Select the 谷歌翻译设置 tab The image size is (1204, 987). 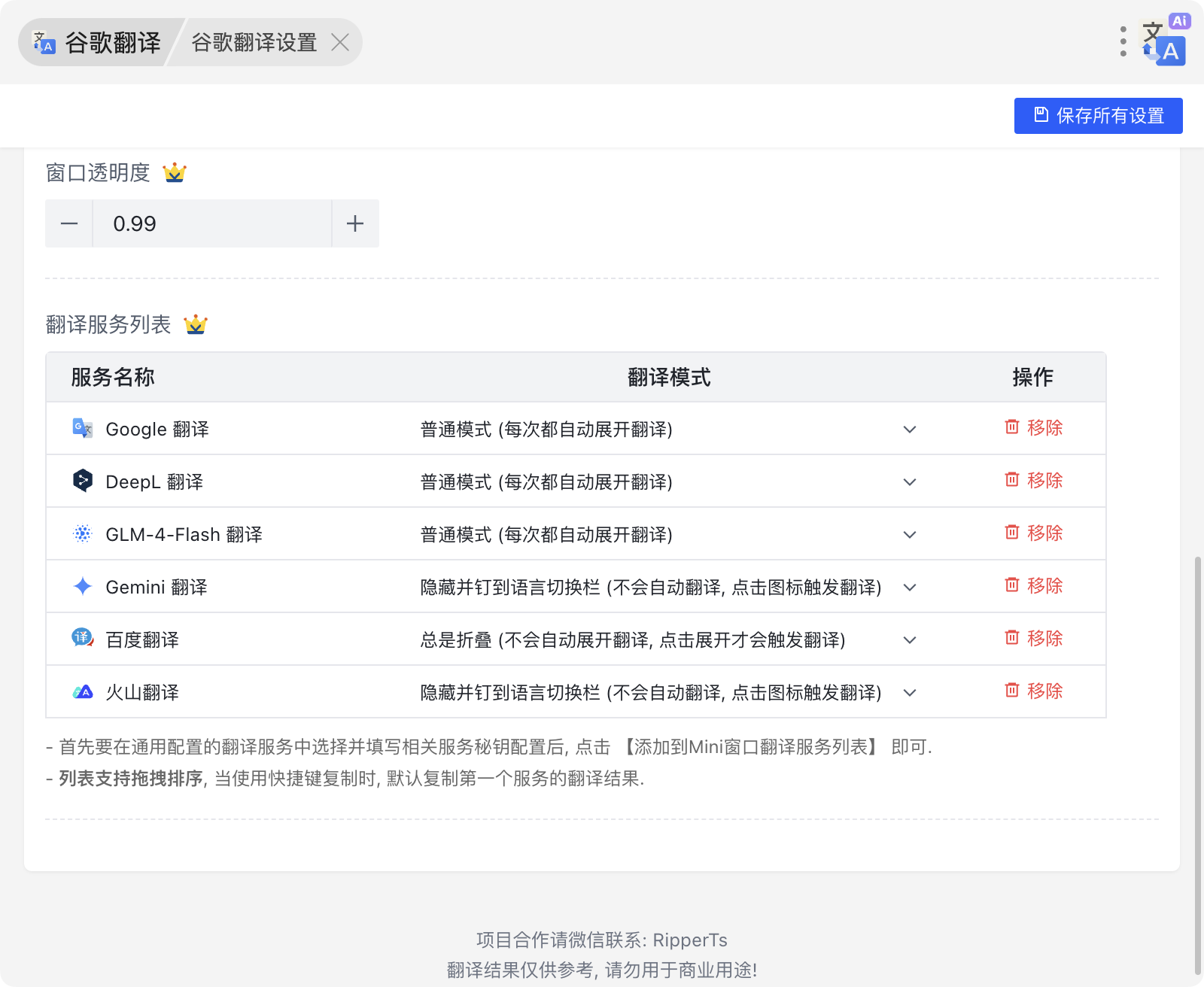[254, 42]
